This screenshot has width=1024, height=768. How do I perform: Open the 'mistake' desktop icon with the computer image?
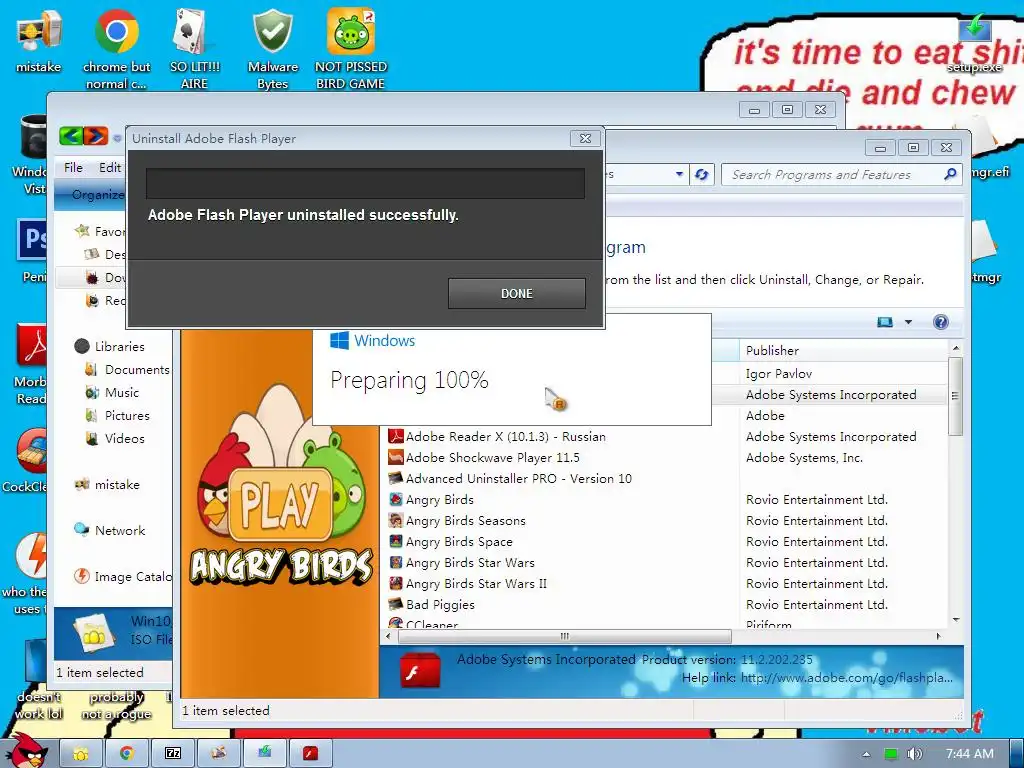pyautogui.click(x=38, y=42)
